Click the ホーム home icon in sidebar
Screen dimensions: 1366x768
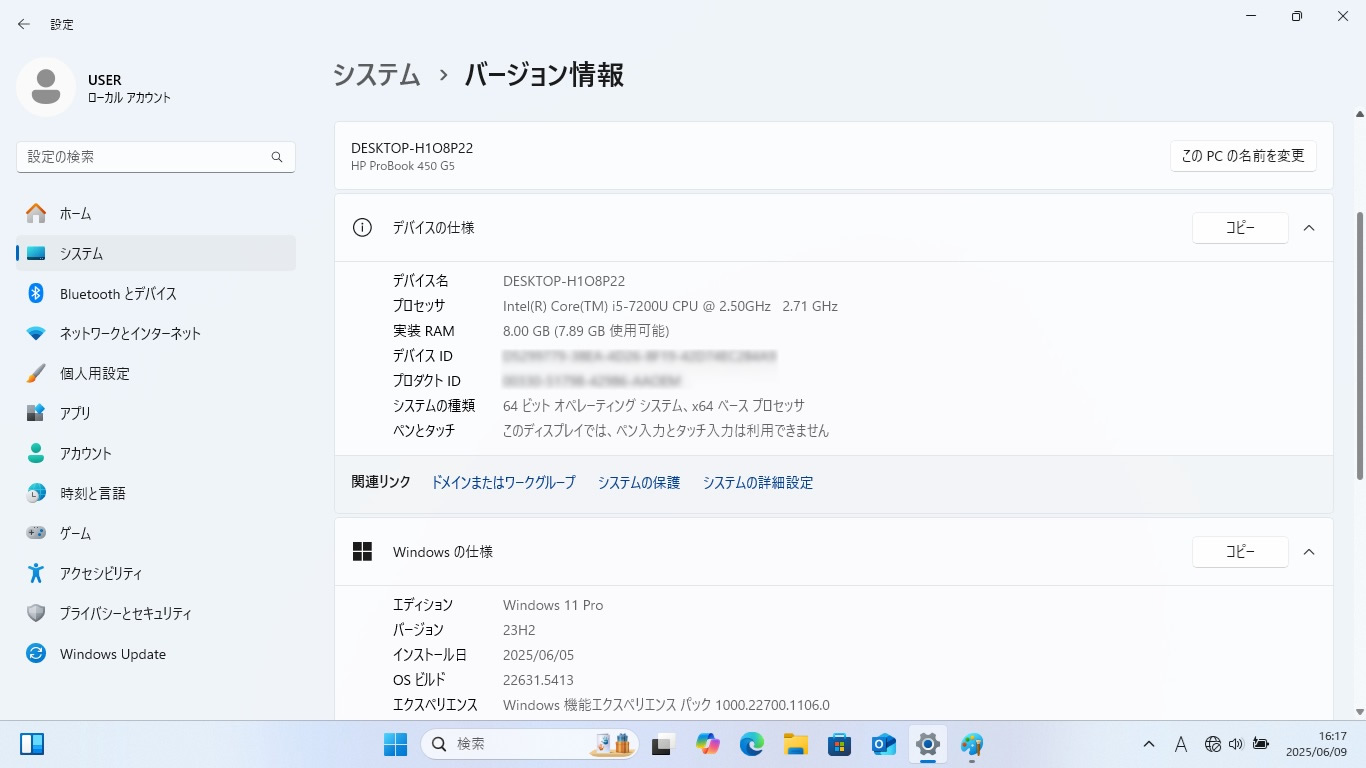(36, 213)
